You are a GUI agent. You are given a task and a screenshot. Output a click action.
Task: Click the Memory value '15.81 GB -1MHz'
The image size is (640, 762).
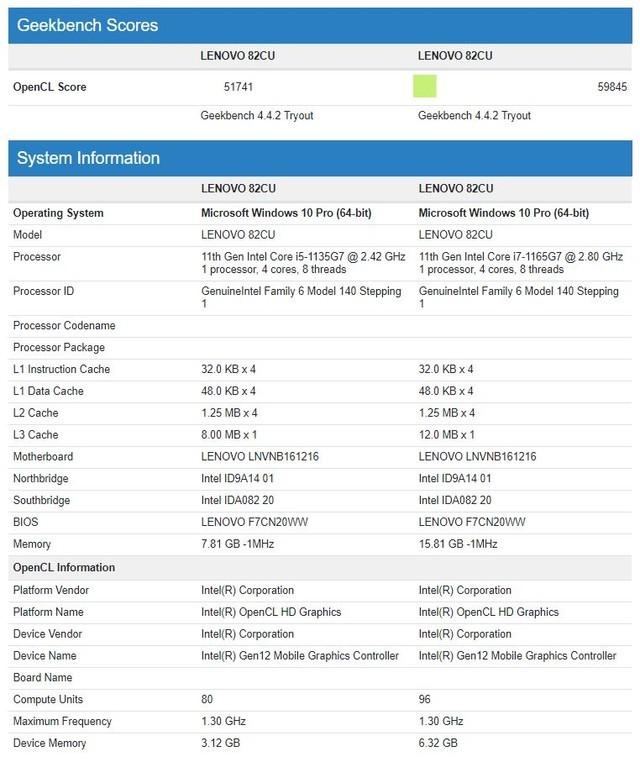click(458, 544)
